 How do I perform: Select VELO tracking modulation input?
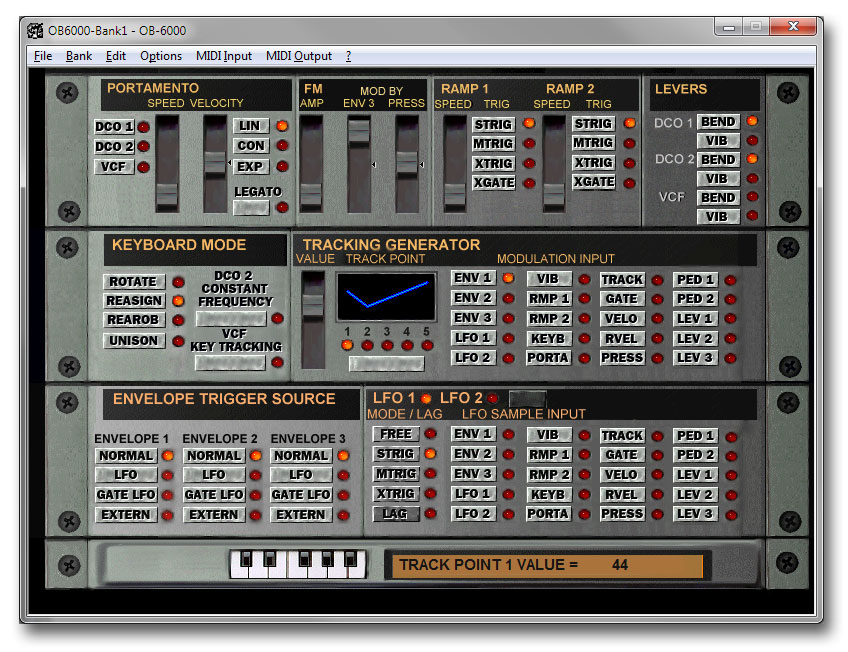pos(622,318)
